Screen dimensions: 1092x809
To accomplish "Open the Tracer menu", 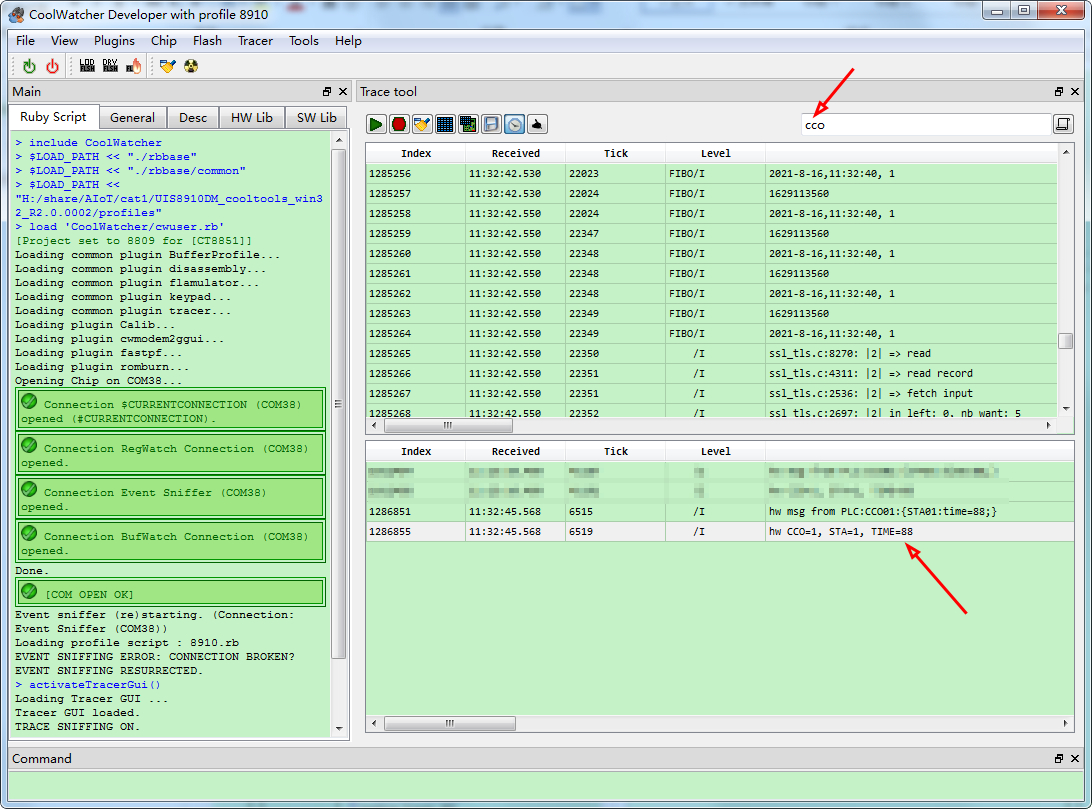I will [x=255, y=41].
